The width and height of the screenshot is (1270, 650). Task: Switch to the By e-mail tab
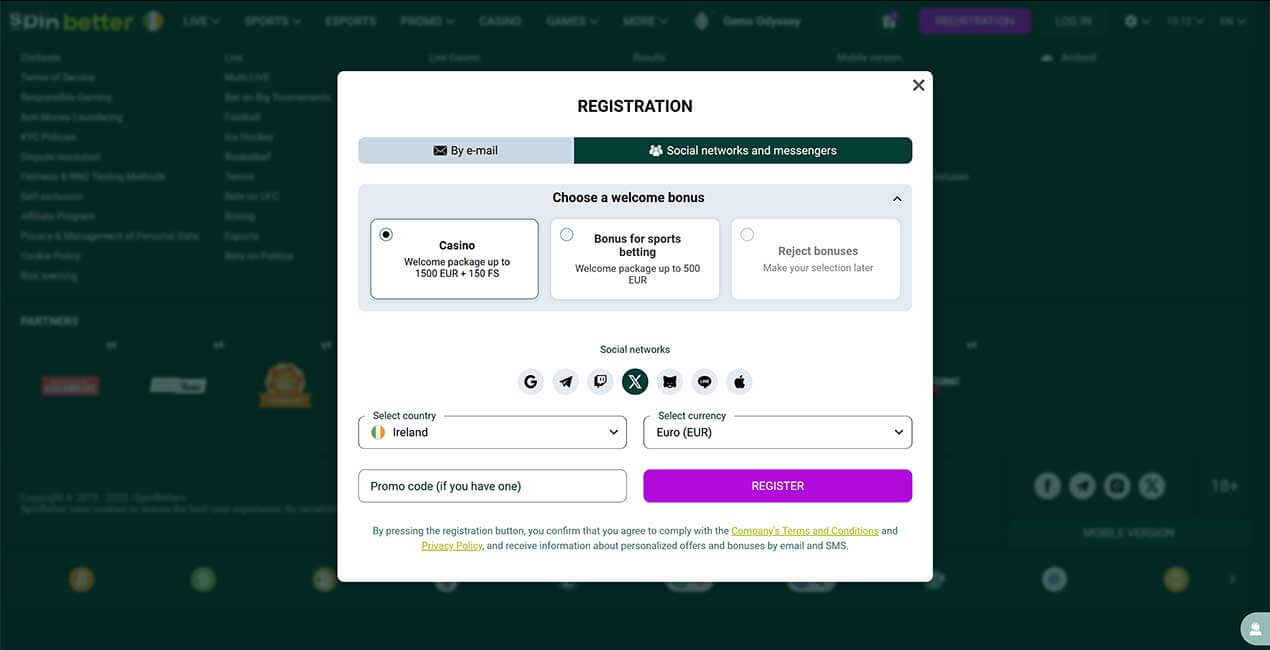pos(466,149)
